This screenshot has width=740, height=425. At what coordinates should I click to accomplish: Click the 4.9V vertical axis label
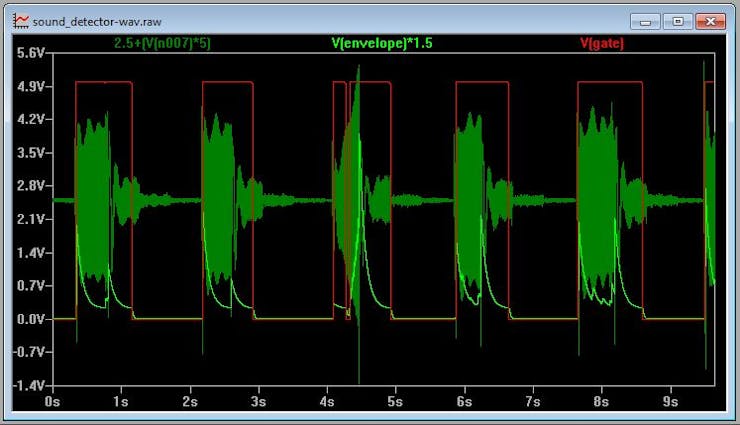(30, 86)
